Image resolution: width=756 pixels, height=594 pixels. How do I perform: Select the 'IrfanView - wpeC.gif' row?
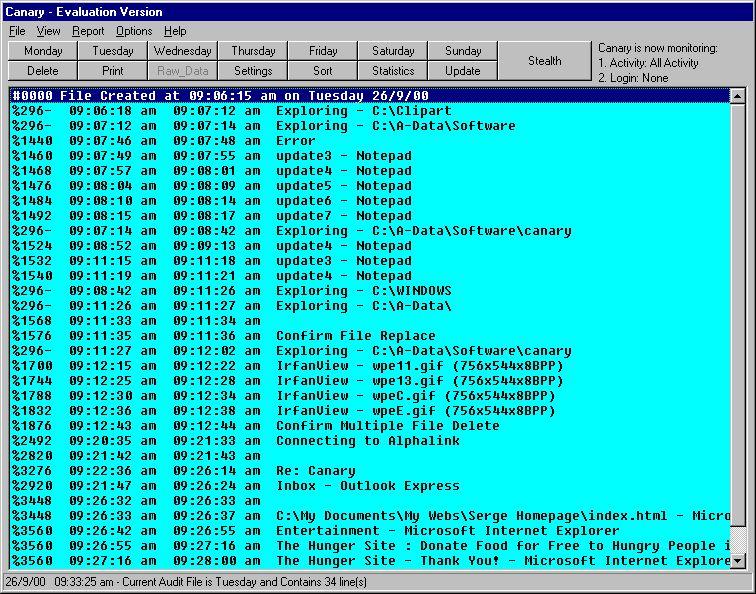click(370, 396)
